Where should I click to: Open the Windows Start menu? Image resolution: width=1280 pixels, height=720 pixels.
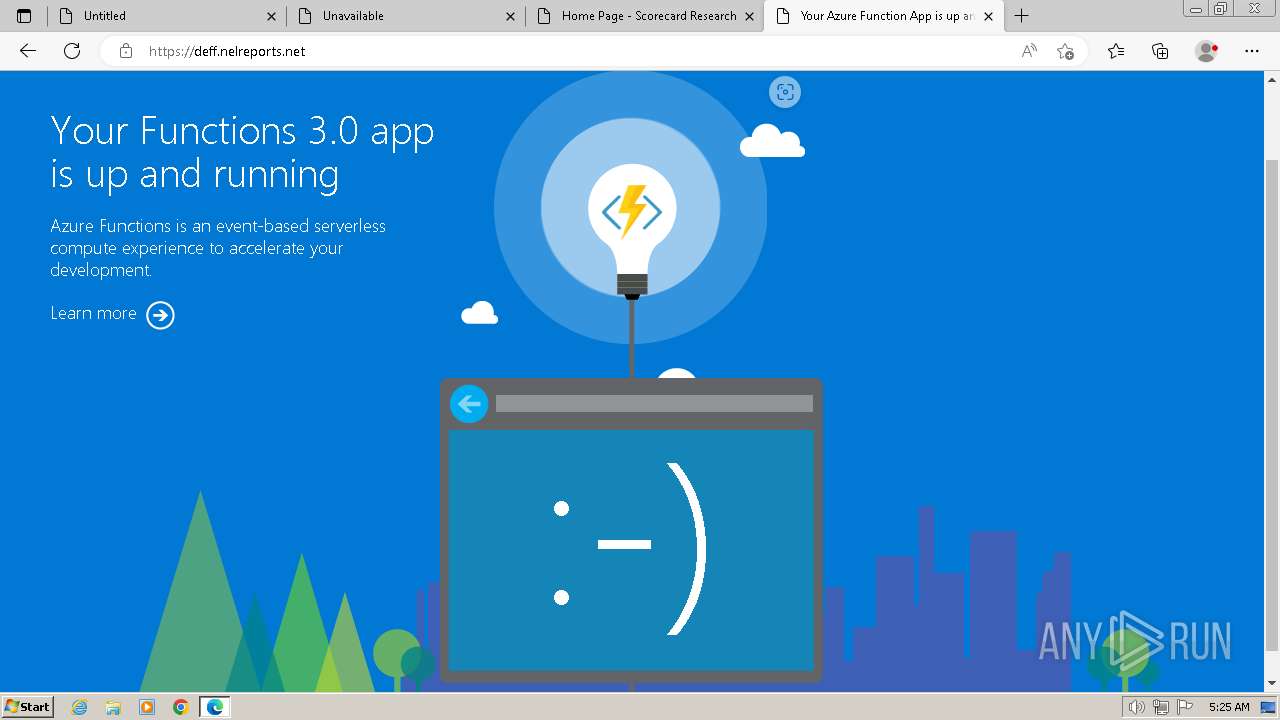click(27, 706)
